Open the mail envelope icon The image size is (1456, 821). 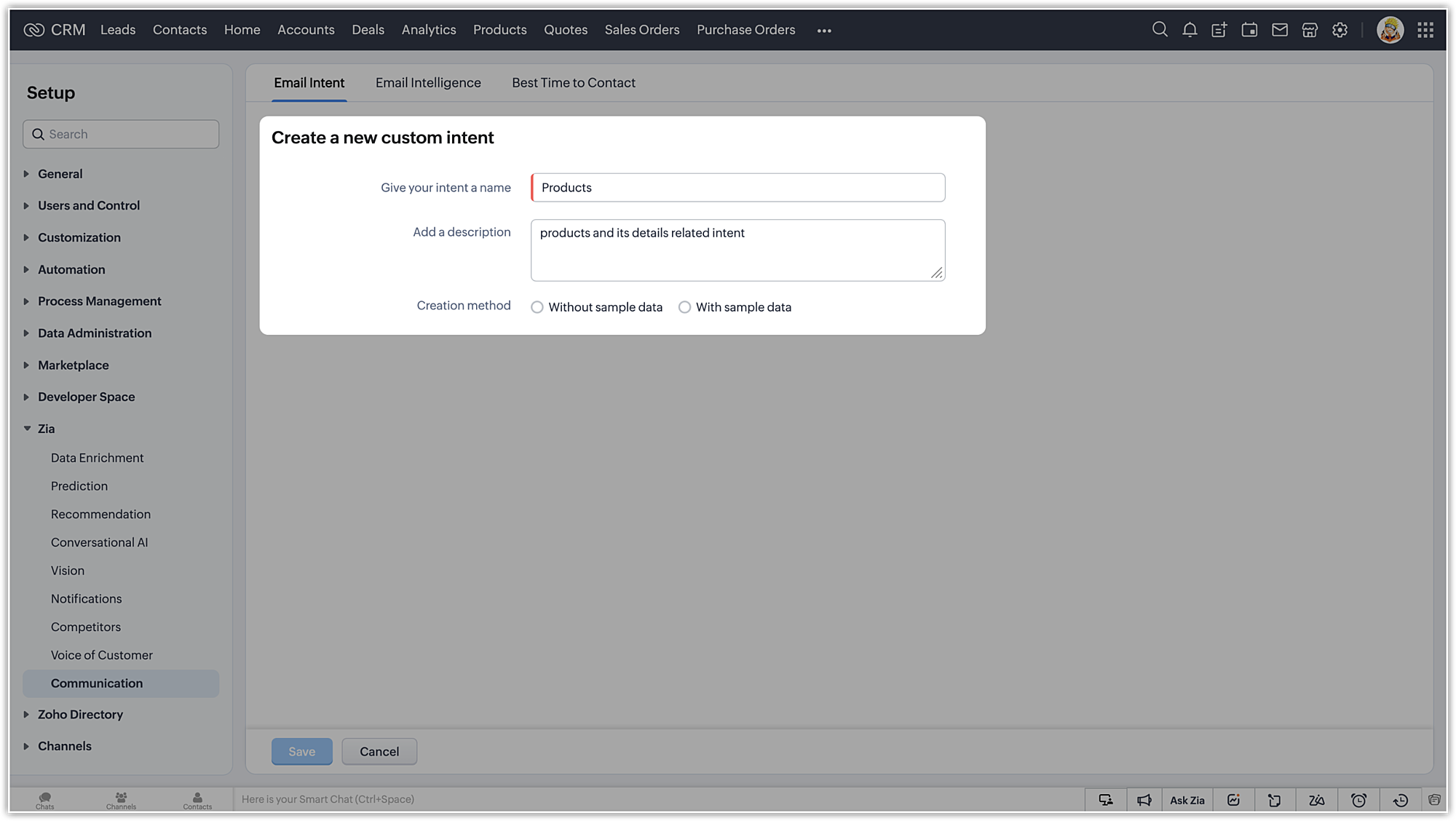(x=1280, y=30)
